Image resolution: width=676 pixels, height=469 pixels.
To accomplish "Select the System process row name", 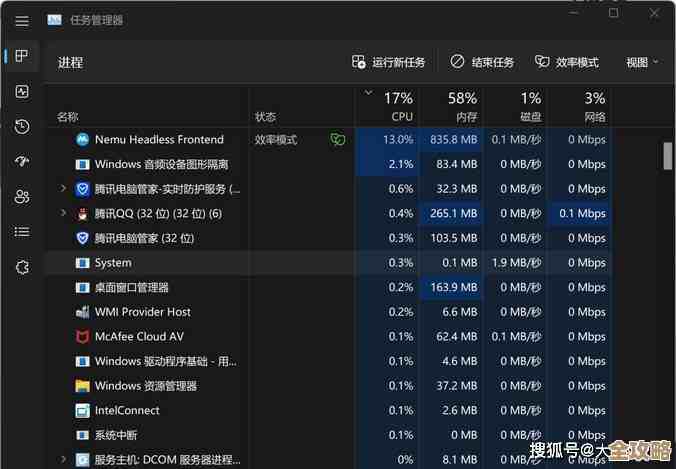I will pos(113,263).
